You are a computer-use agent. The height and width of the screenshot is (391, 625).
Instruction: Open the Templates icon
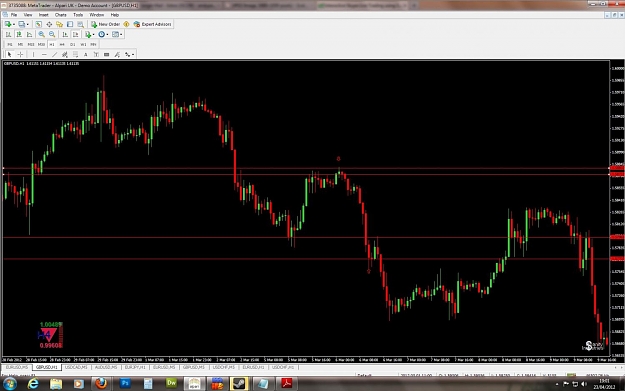tap(115, 34)
